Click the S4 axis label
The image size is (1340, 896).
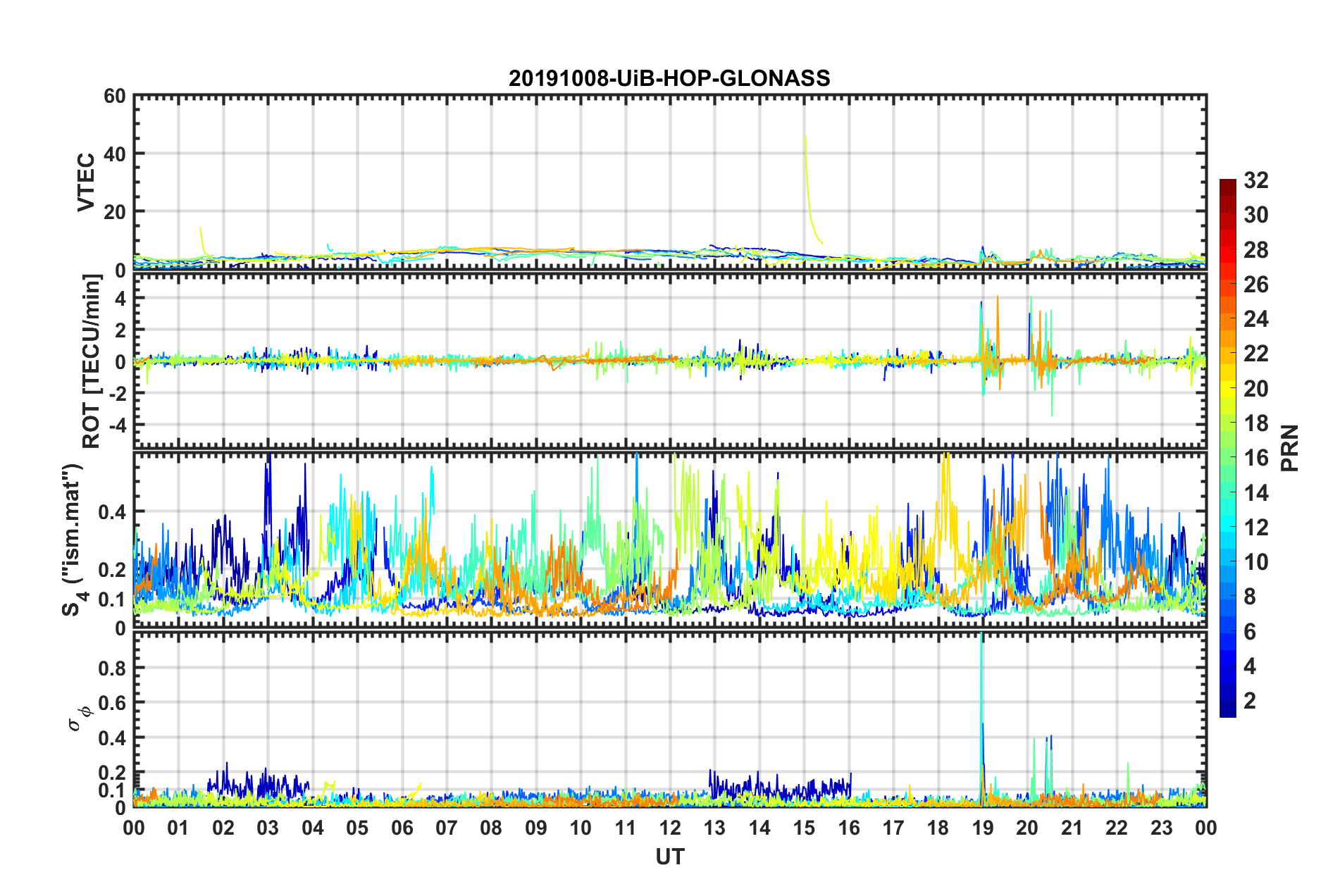(73, 540)
